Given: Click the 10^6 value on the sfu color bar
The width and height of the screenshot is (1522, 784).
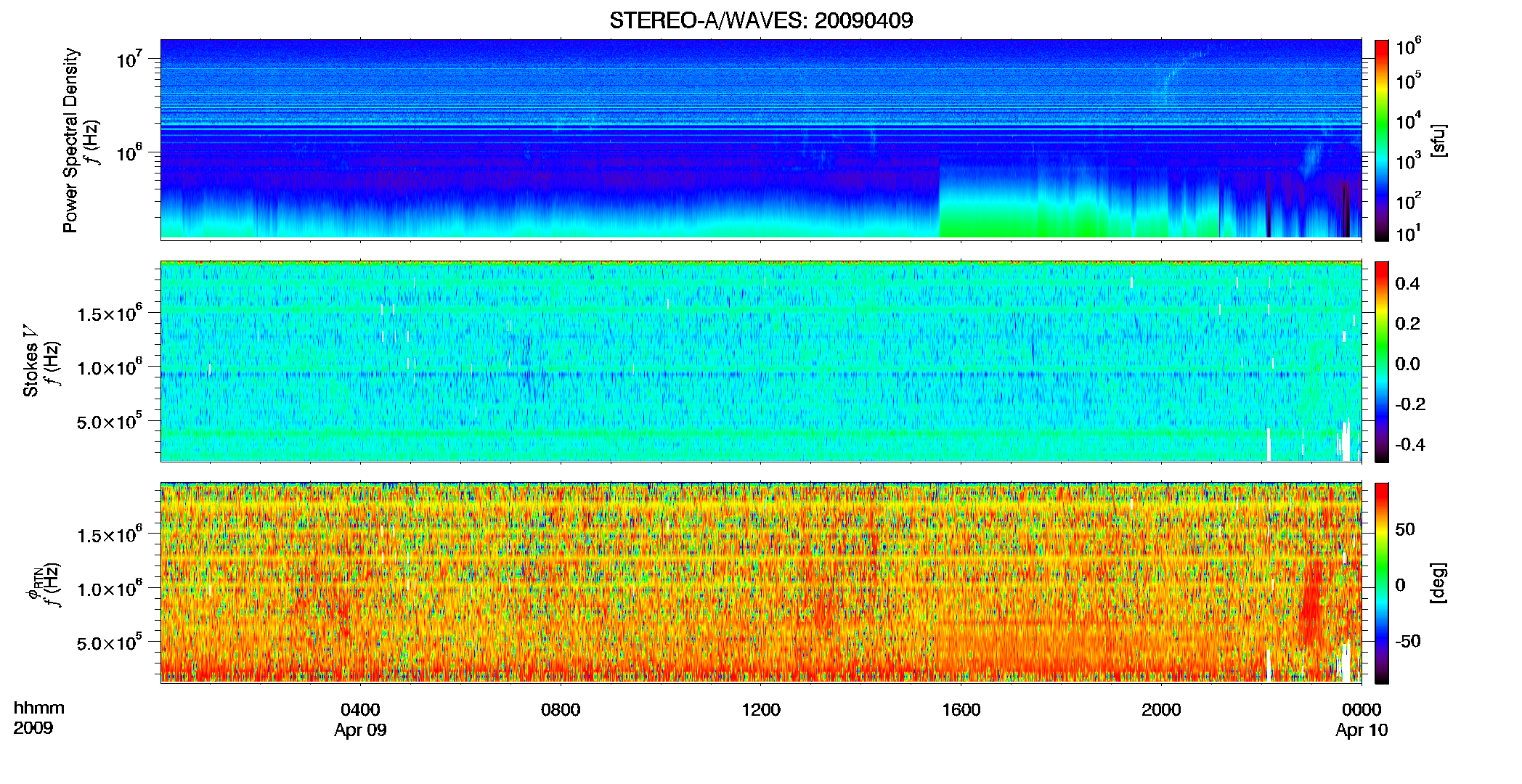Looking at the screenshot, I should coord(1408,46).
